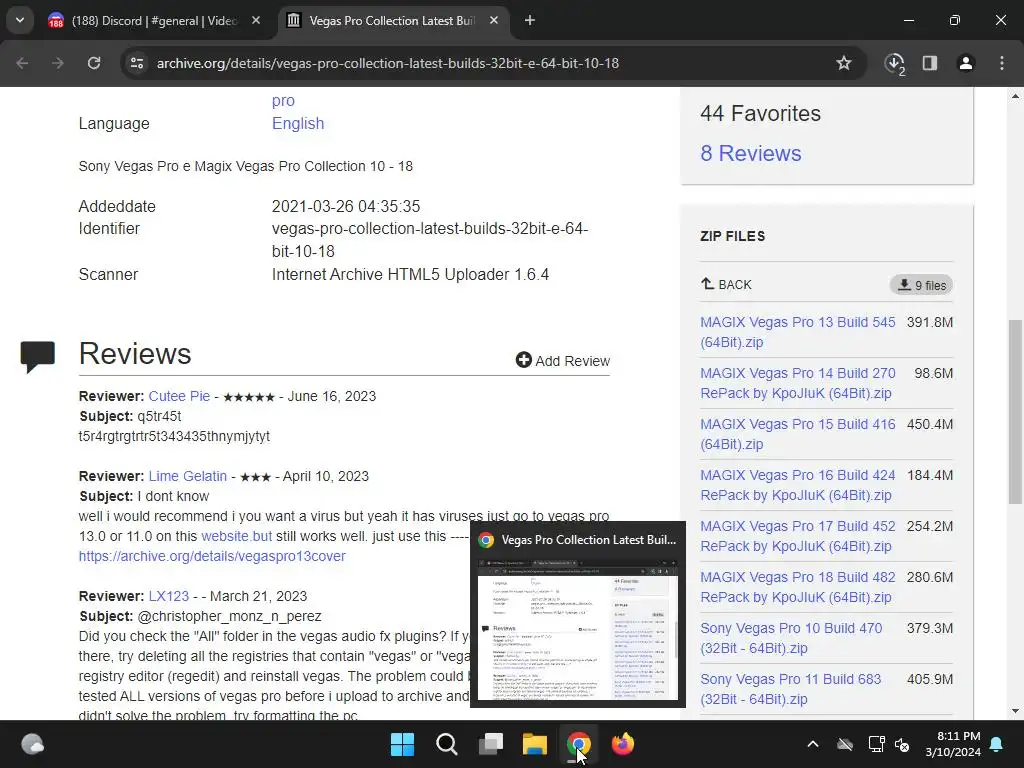The width and height of the screenshot is (1024, 768).
Task: Open the tab search dropdown arrow
Action: [20, 20]
